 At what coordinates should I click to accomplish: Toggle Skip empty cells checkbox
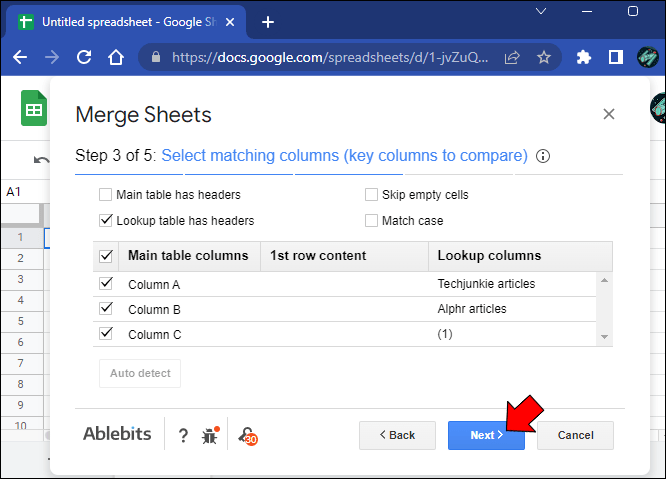tap(371, 194)
